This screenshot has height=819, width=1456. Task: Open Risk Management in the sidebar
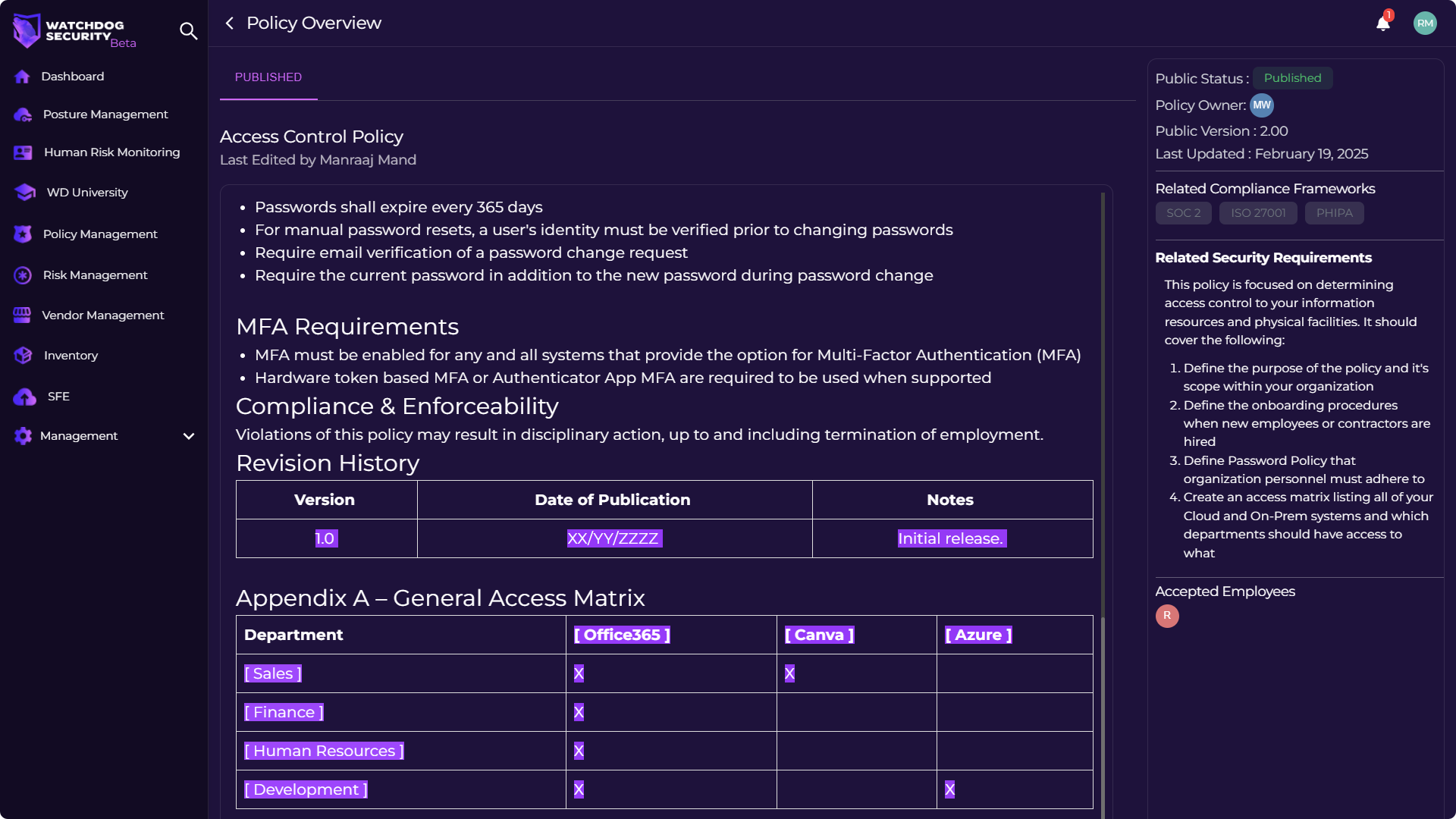[x=22, y=275]
